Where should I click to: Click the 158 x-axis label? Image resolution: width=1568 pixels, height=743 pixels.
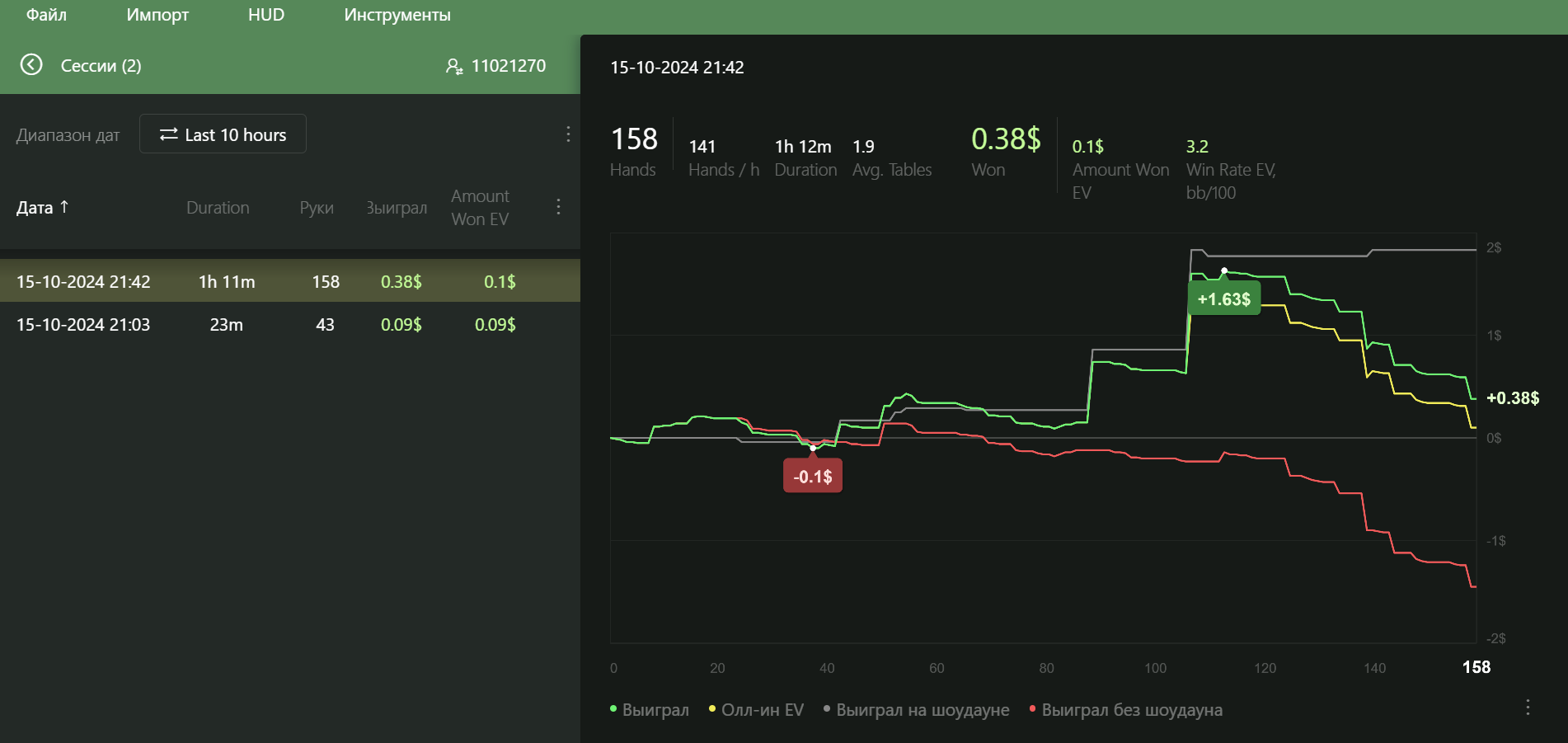[x=1476, y=667]
